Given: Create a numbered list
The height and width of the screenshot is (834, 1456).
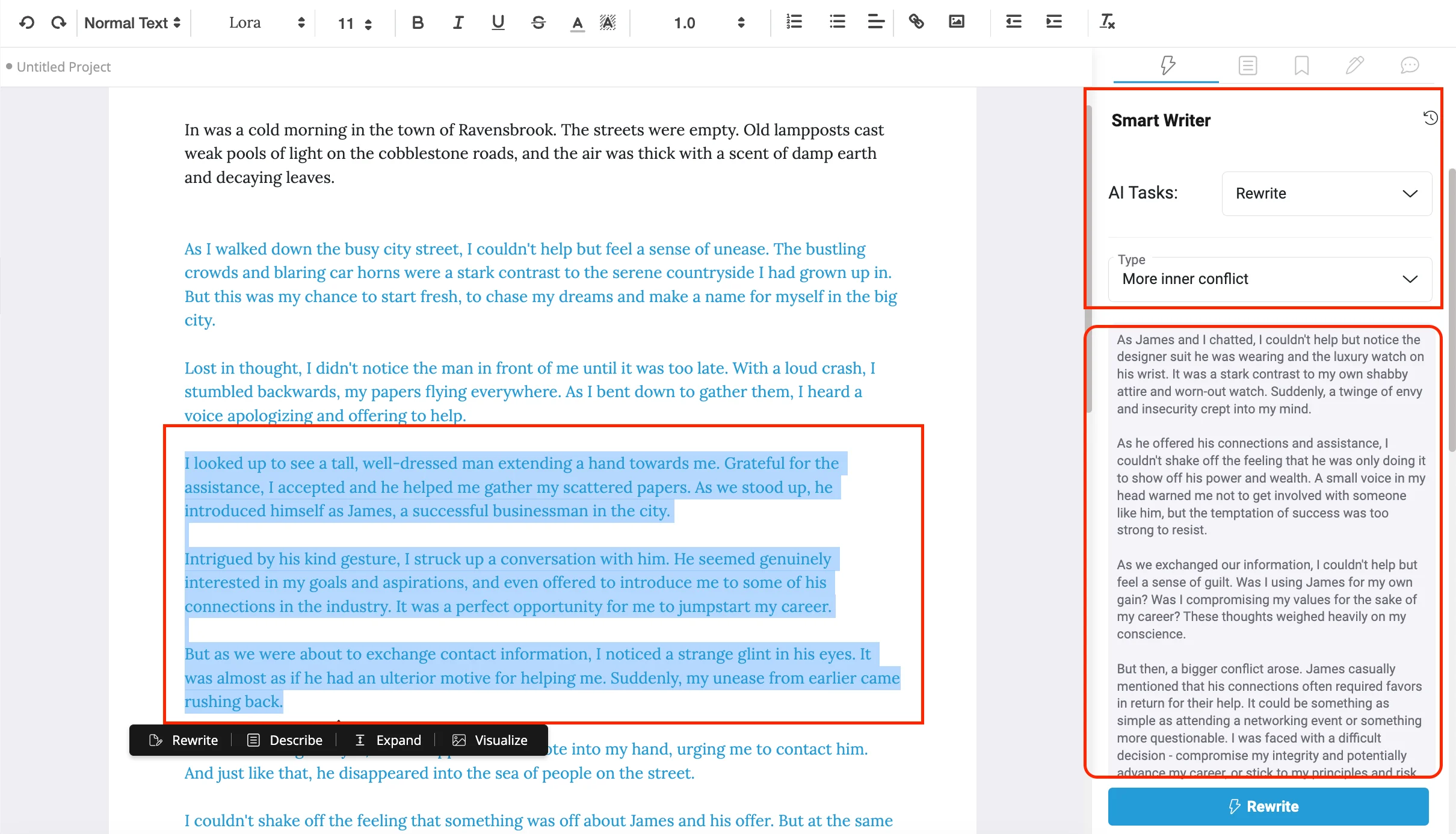Looking at the screenshot, I should click(794, 22).
